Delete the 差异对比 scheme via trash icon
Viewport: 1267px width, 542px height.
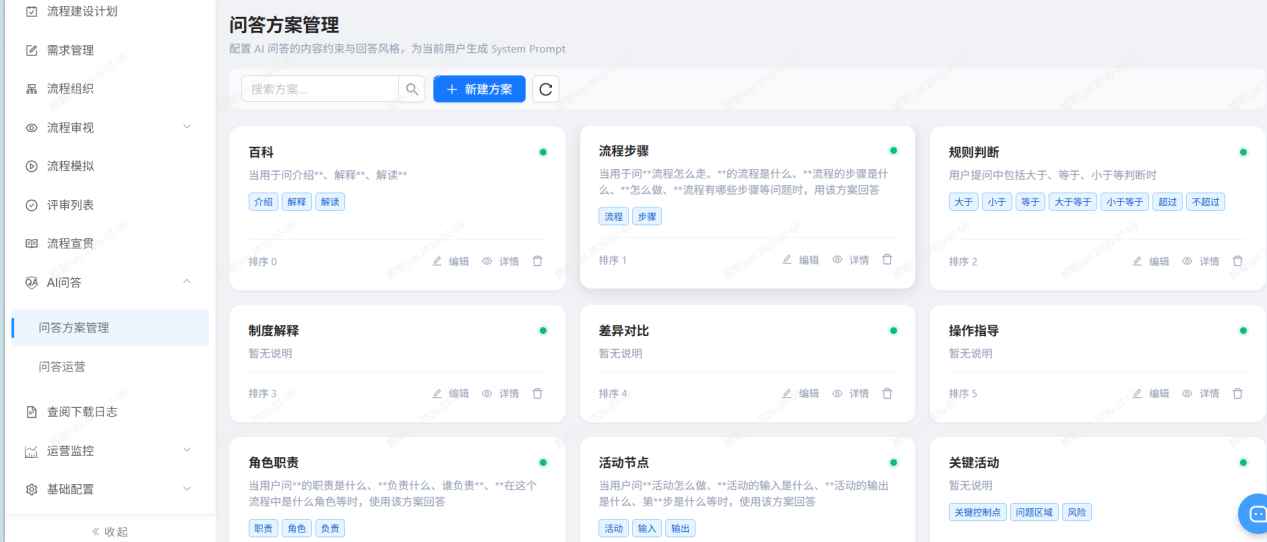[887, 393]
